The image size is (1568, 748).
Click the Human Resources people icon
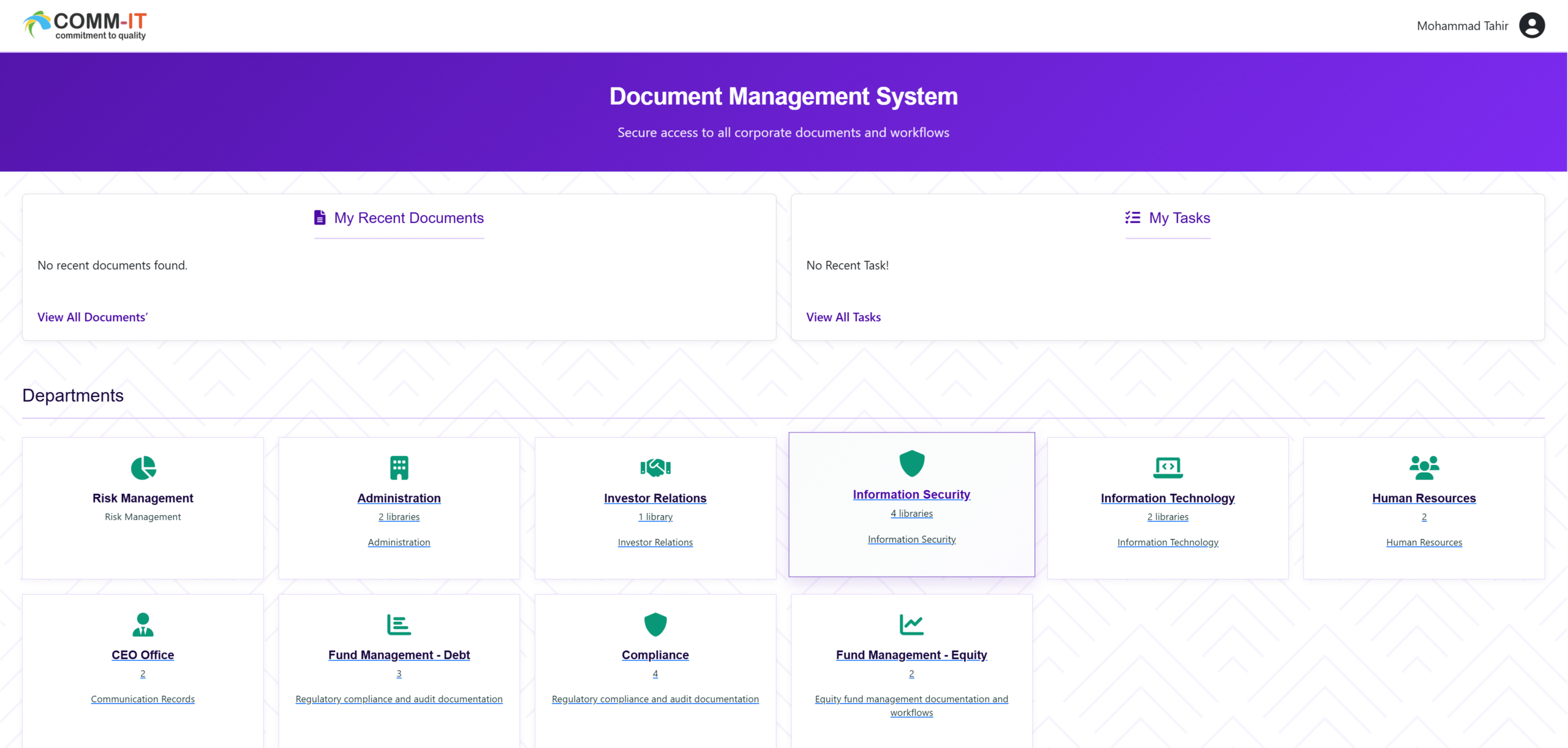(x=1423, y=468)
